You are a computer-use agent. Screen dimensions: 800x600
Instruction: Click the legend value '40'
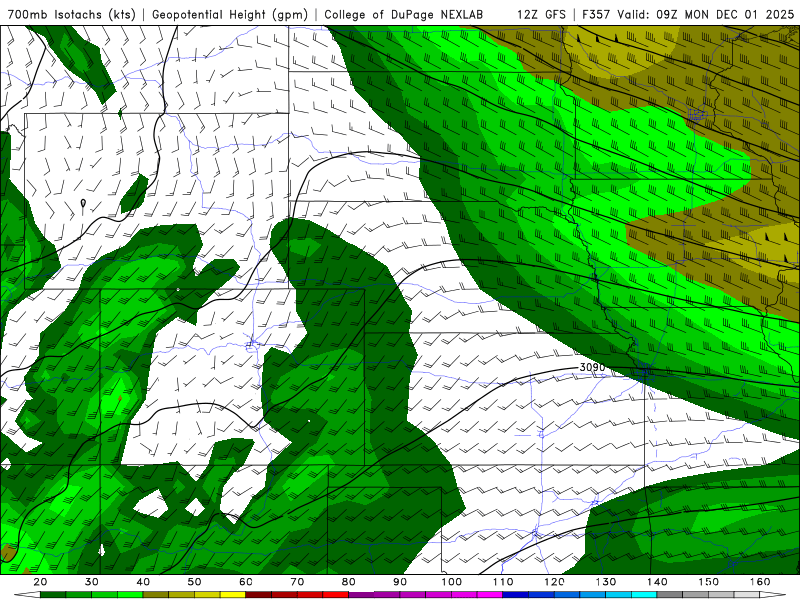pyautogui.click(x=143, y=582)
